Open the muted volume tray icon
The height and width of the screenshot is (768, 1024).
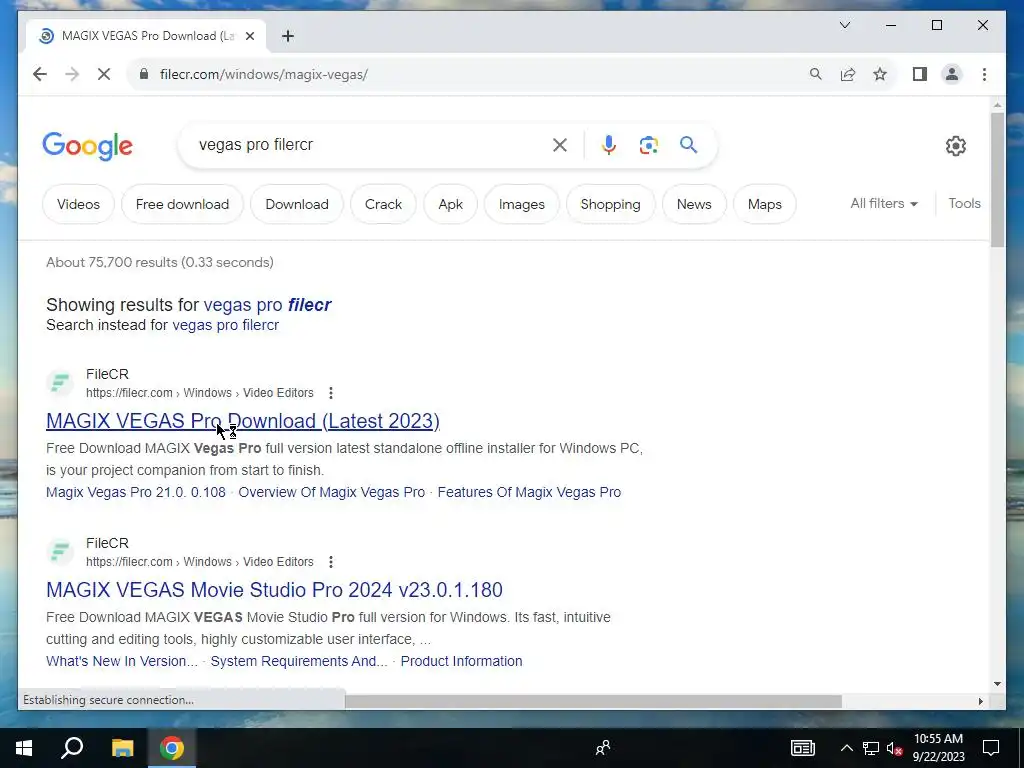895,748
